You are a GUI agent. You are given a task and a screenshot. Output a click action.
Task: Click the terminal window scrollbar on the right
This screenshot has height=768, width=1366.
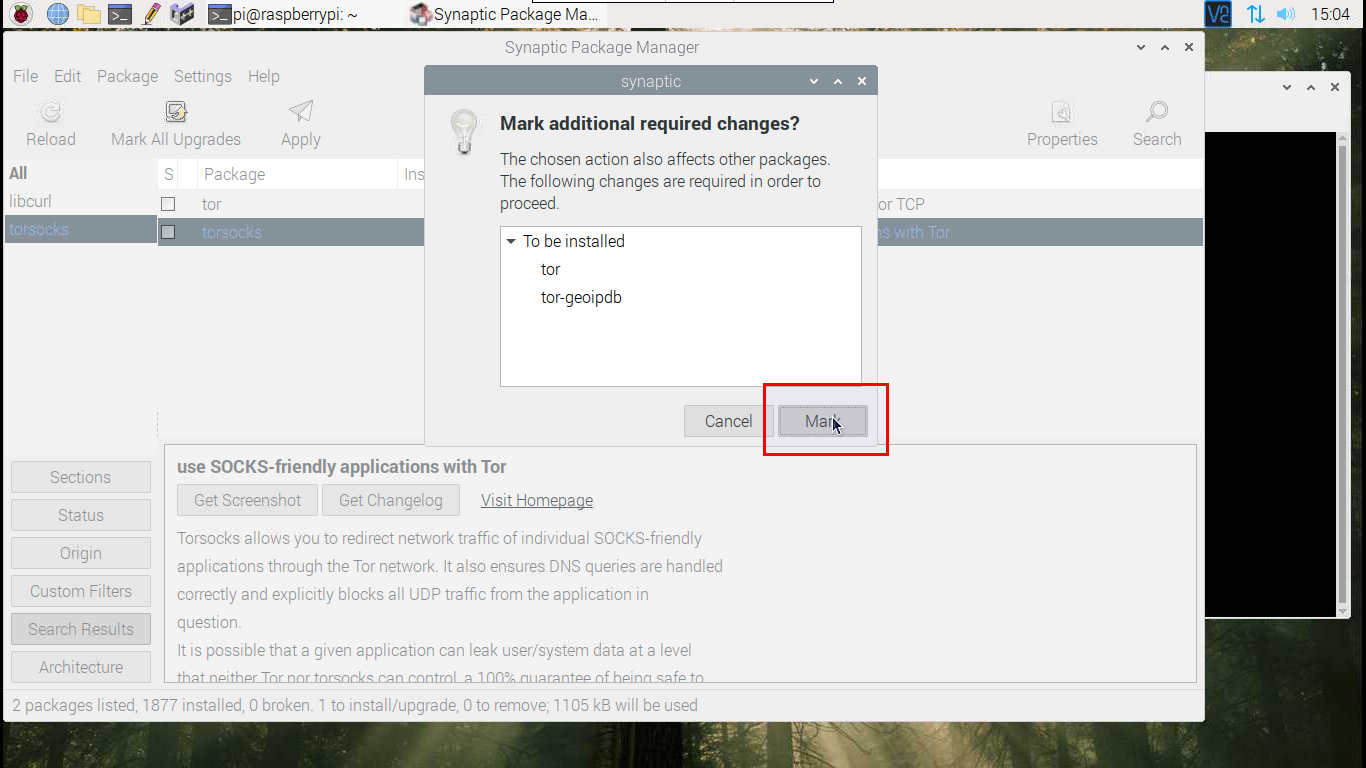pos(1342,375)
